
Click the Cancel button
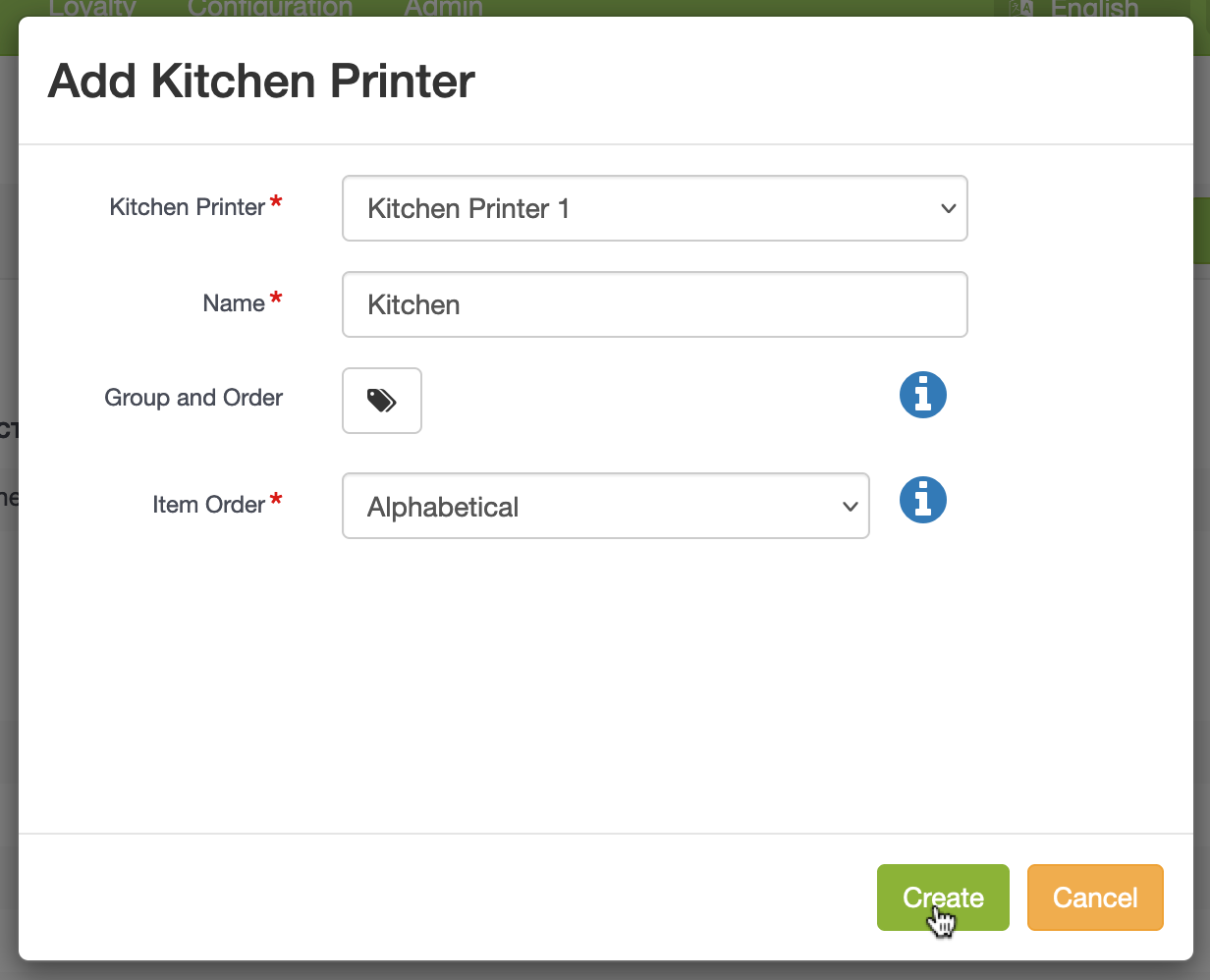(x=1095, y=897)
